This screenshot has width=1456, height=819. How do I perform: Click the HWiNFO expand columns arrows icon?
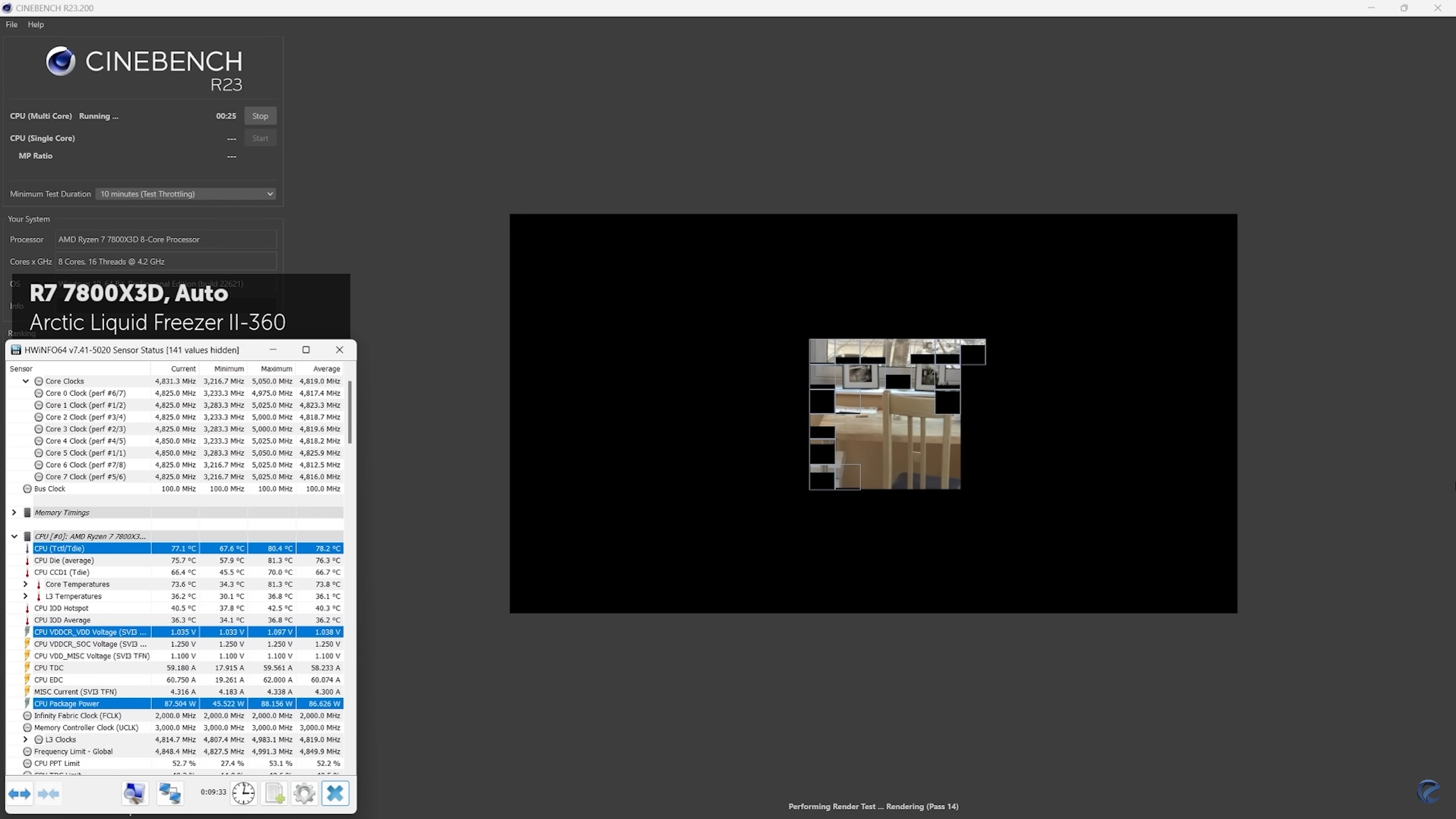[x=20, y=793]
